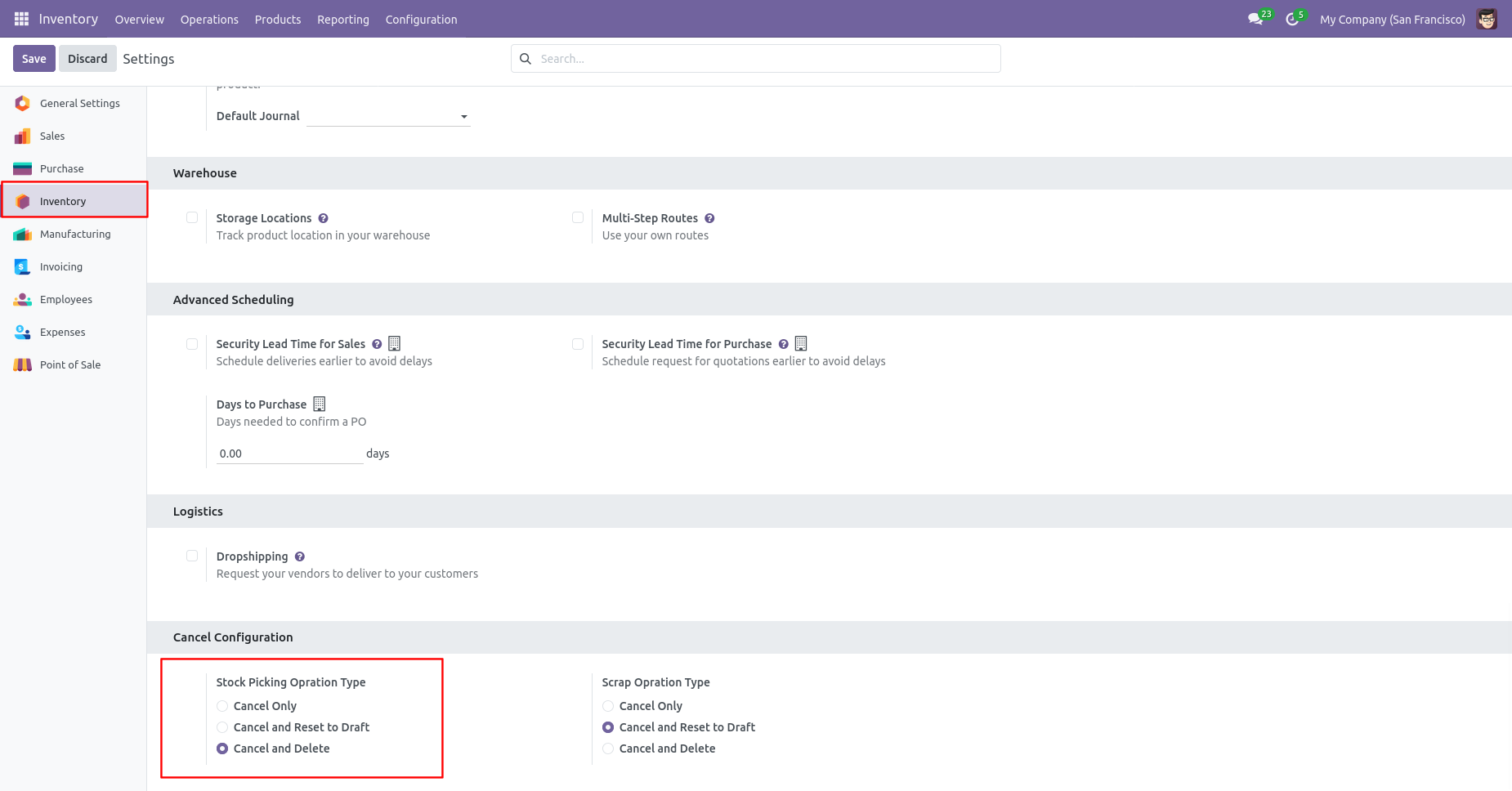
Task: Open General Settings in the sidebar
Action: (74, 103)
